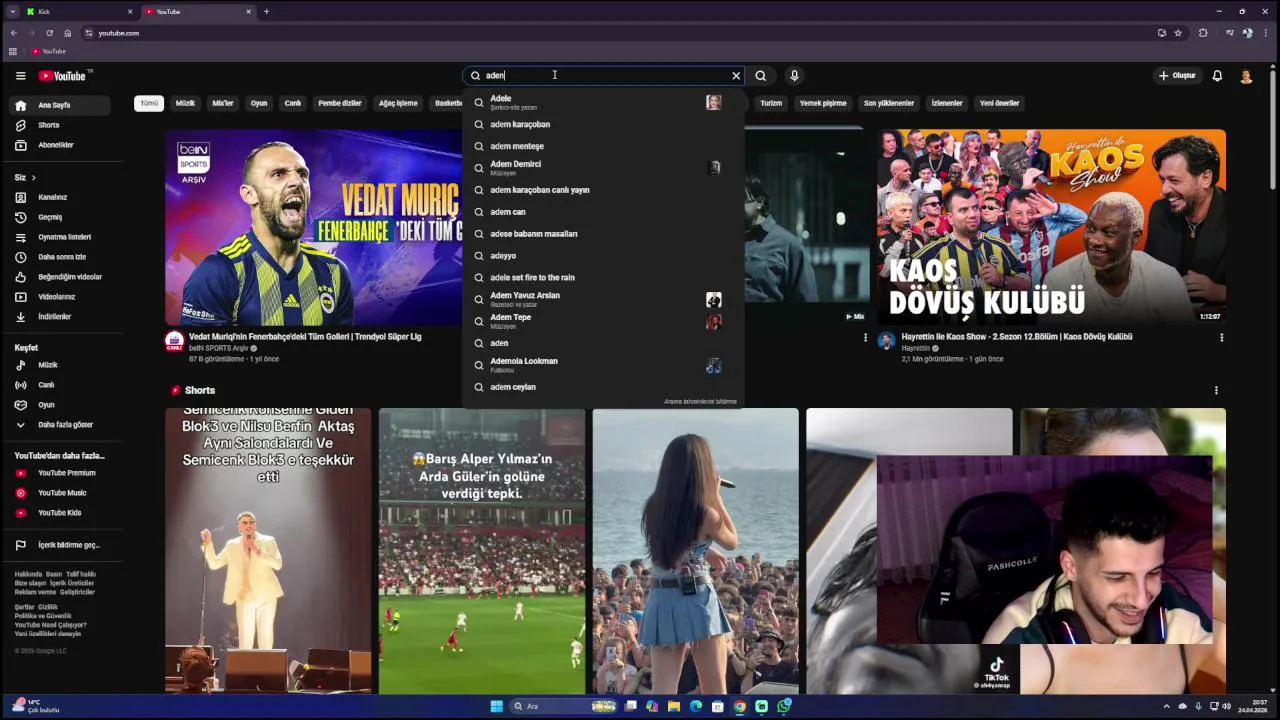The height and width of the screenshot is (720, 1280).
Task: Click Arama tahminlerini bildirme link
Action: pos(700,402)
